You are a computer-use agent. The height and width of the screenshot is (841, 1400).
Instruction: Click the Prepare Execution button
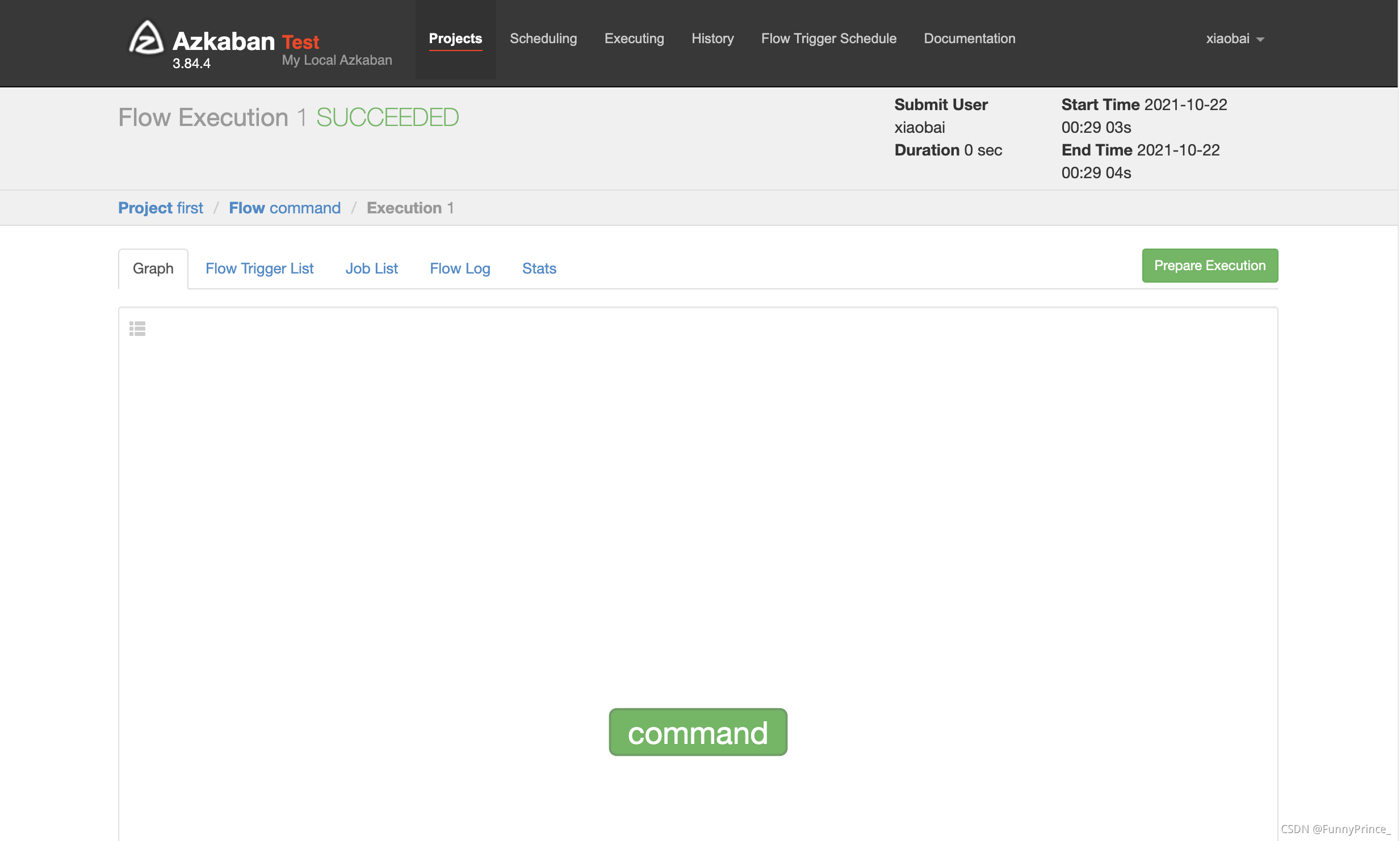click(x=1210, y=266)
